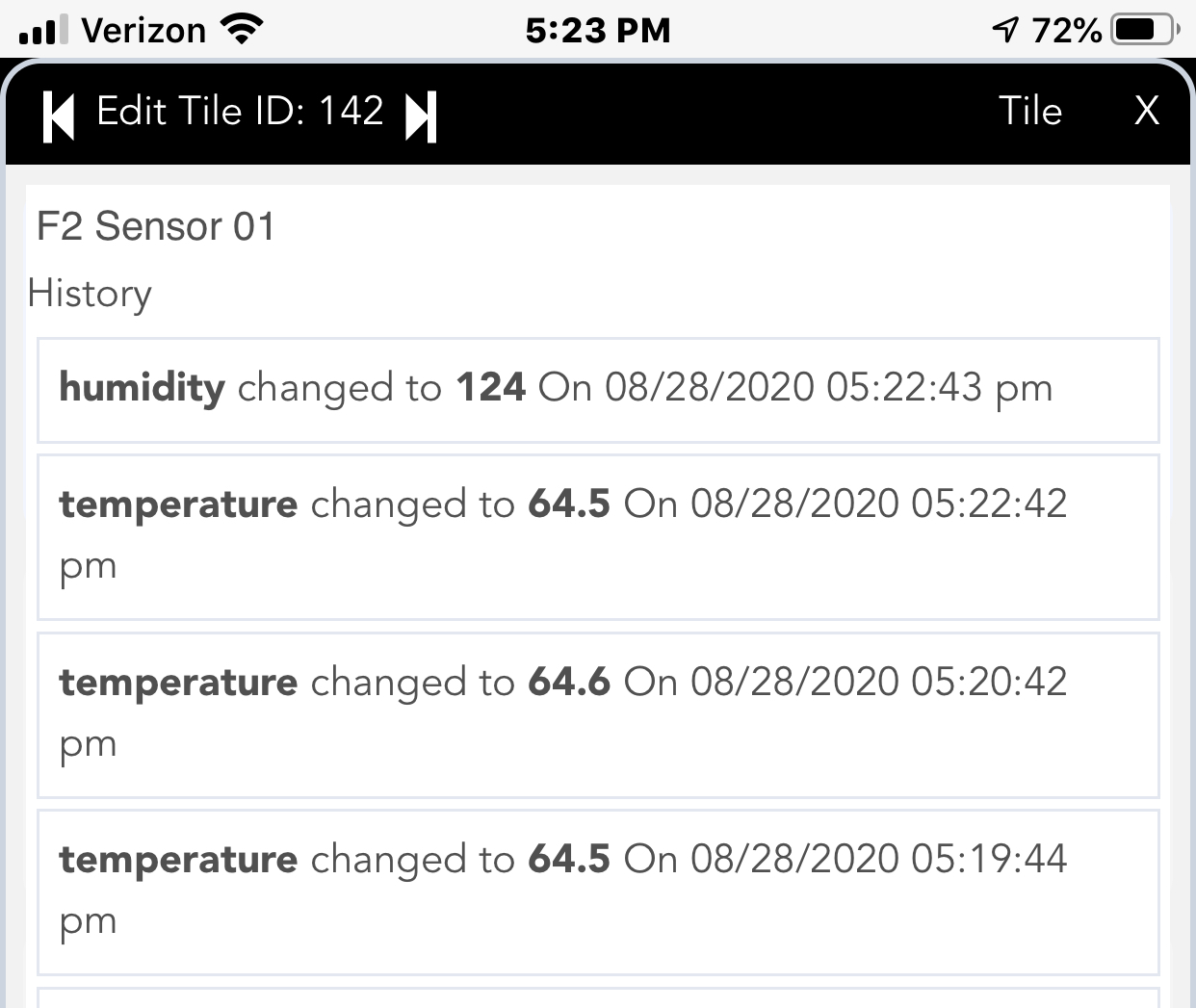This screenshot has height=1008, width=1196.
Task: Tap the 72% battery percentage text
Action: tap(1066, 30)
